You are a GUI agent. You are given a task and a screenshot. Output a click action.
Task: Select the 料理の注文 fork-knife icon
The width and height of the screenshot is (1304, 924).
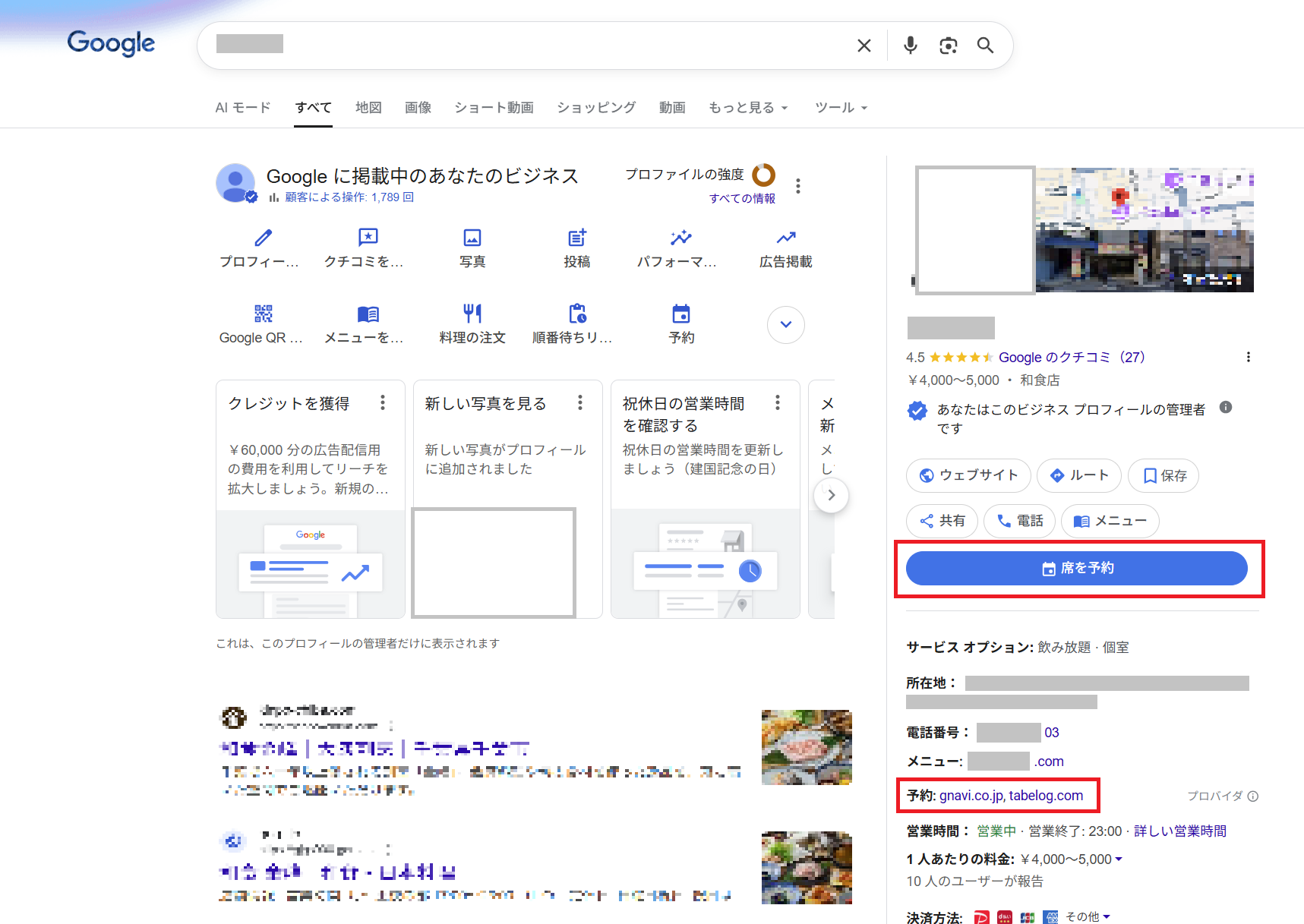[472, 314]
